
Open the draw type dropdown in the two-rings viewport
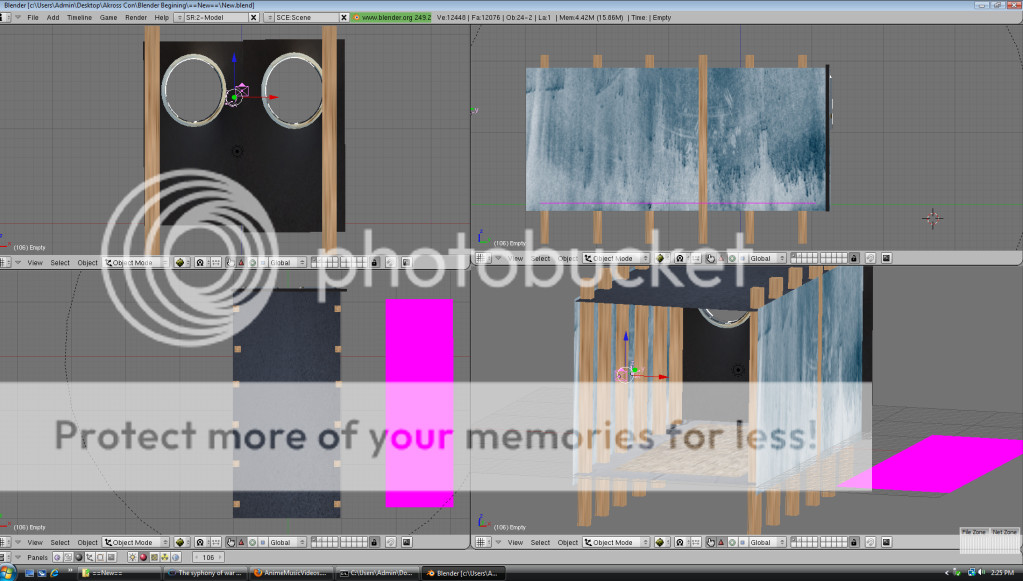tap(181, 262)
